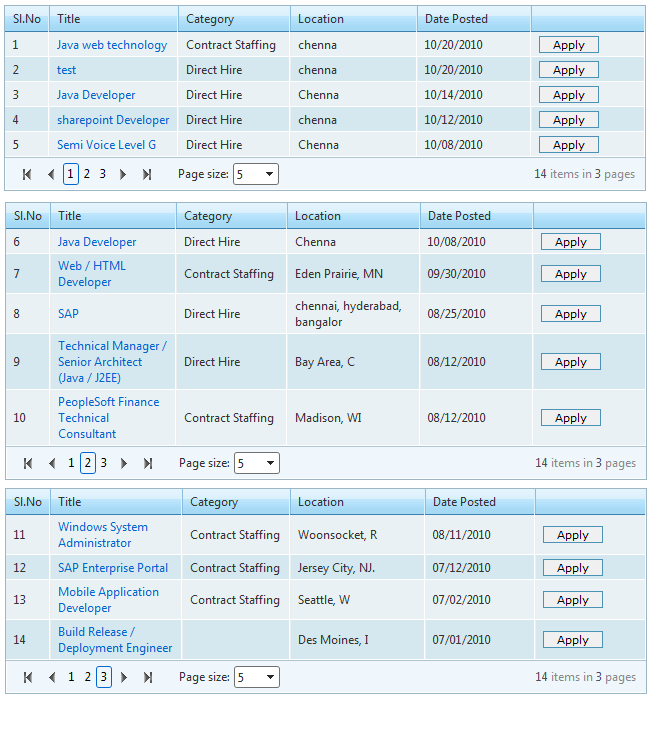Select page 1 in the jobs 11-14 grid pager

tap(71, 677)
